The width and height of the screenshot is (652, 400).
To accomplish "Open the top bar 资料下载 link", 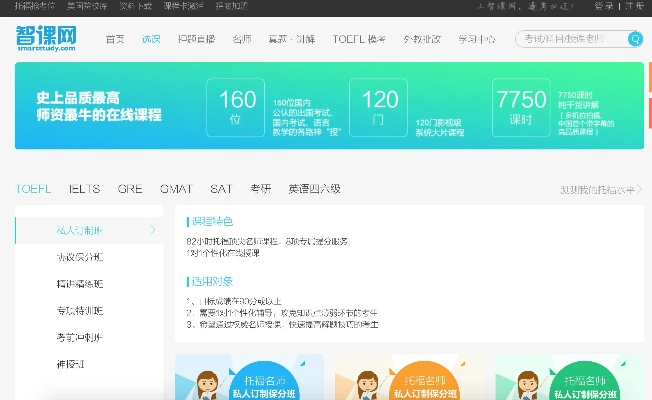I will pyautogui.click(x=136, y=6).
